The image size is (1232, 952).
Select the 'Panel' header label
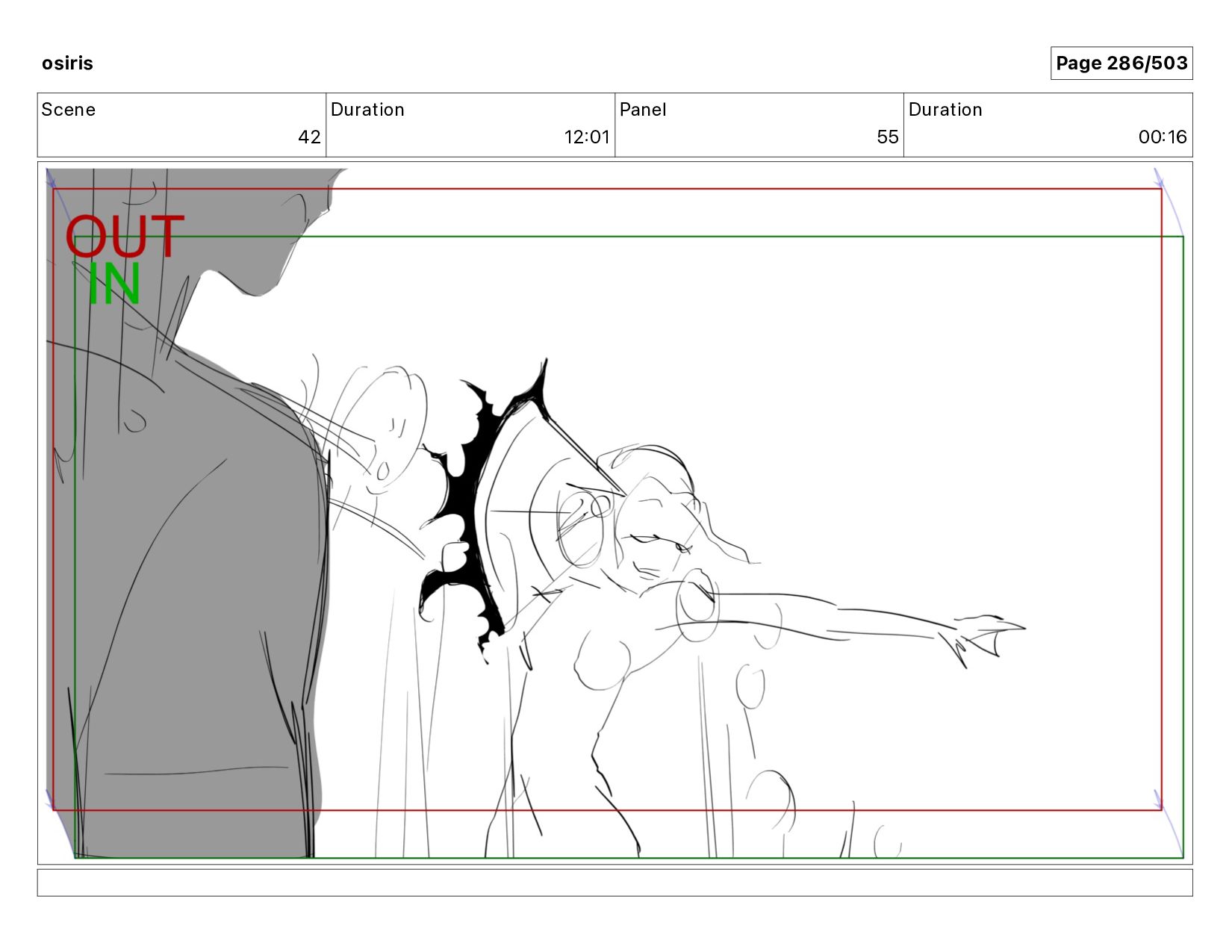click(643, 110)
